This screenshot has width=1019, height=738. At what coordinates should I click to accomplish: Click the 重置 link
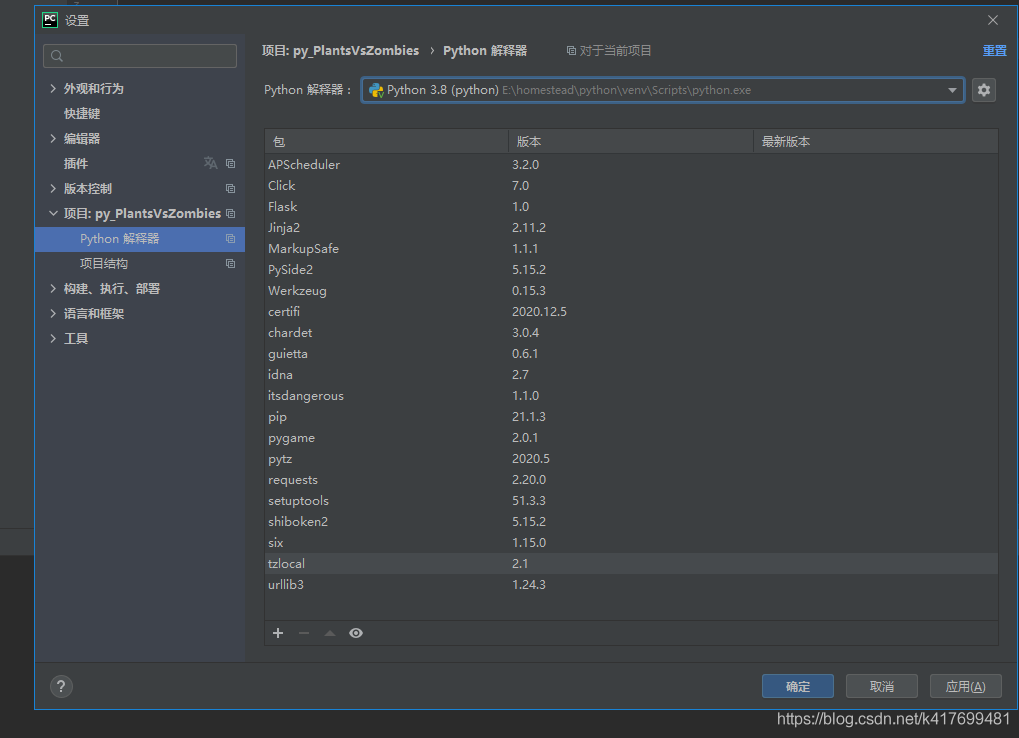click(994, 51)
